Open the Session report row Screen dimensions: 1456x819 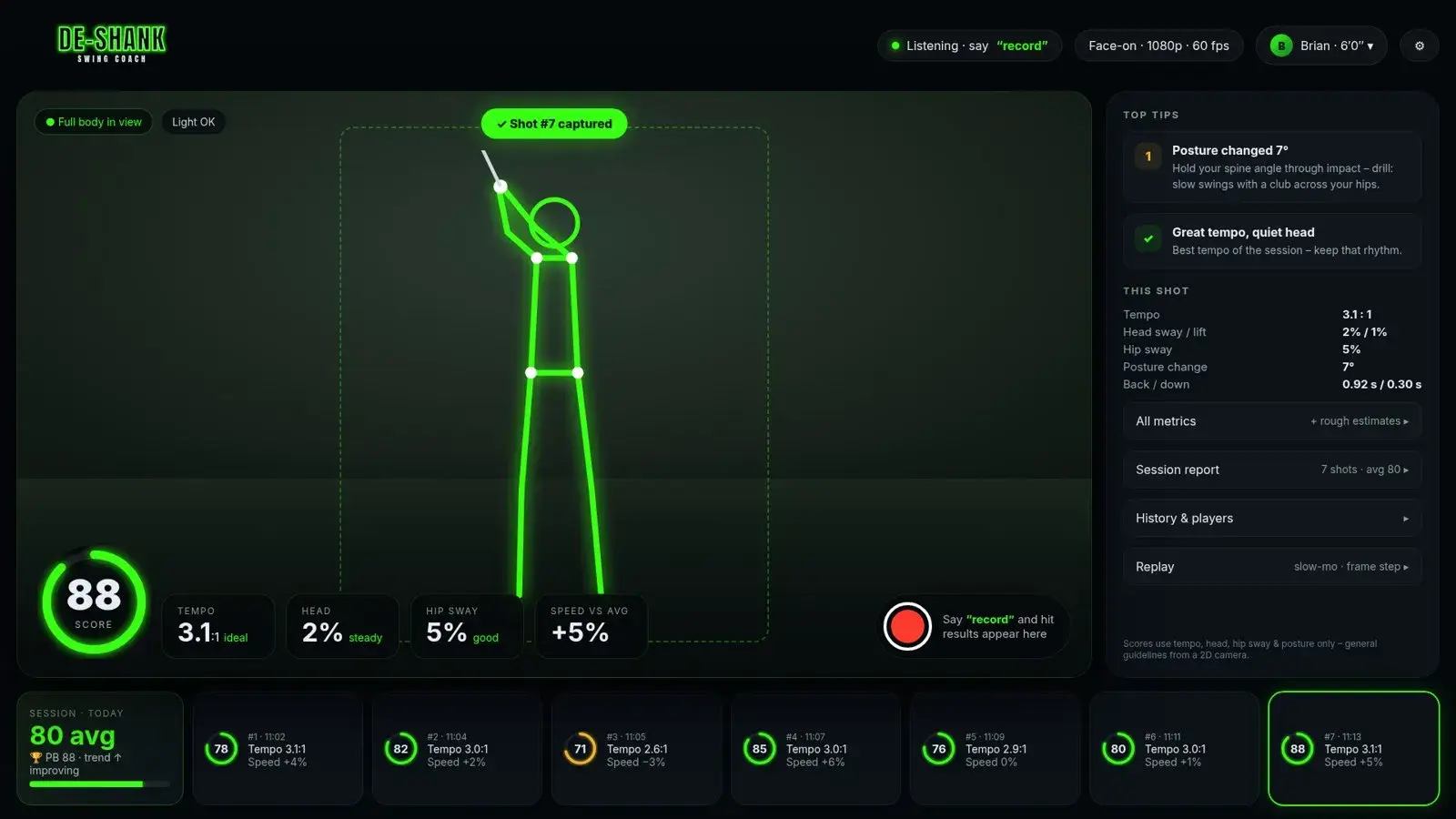click(x=1272, y=470)
